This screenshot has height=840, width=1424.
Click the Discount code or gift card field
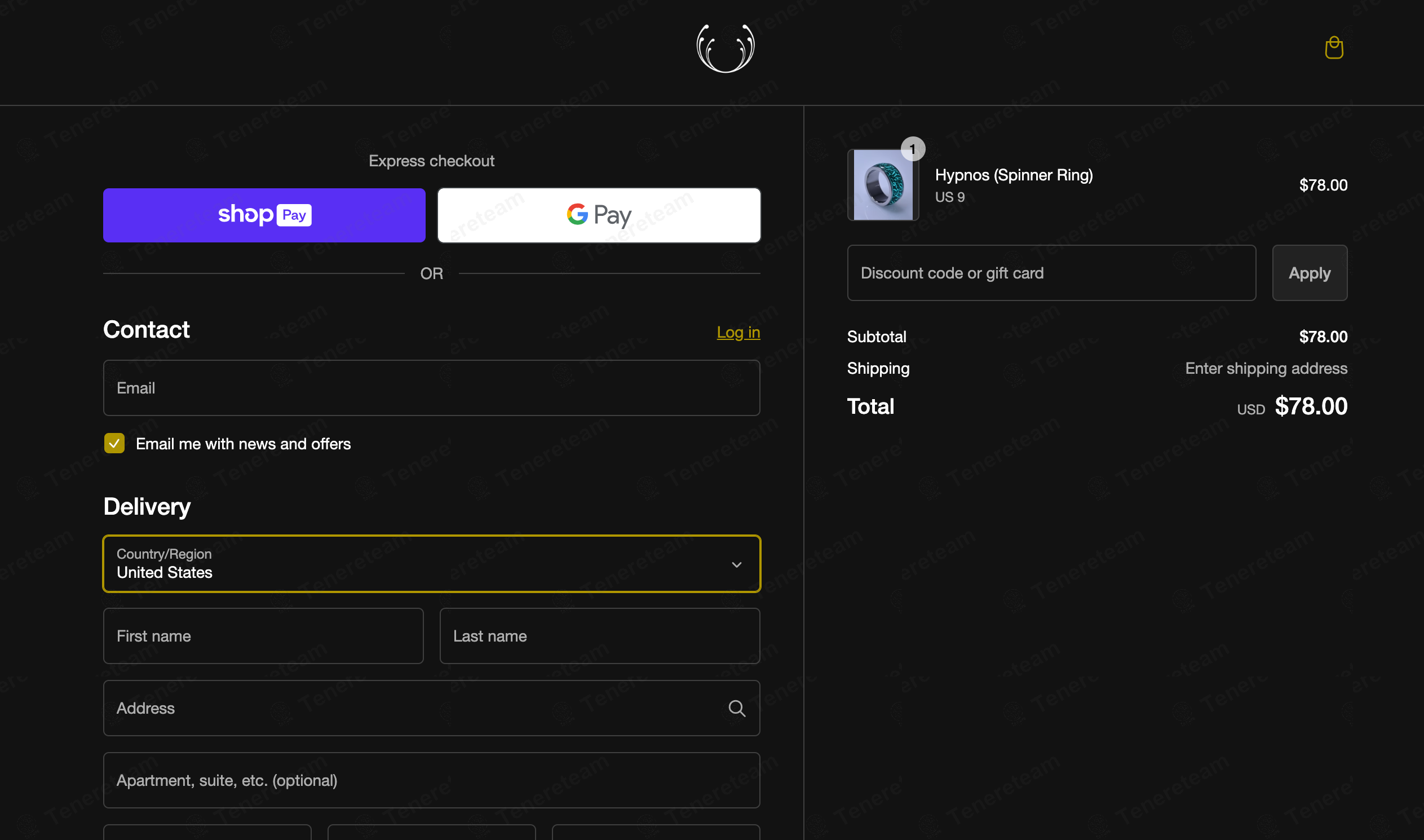(1051, 273)
